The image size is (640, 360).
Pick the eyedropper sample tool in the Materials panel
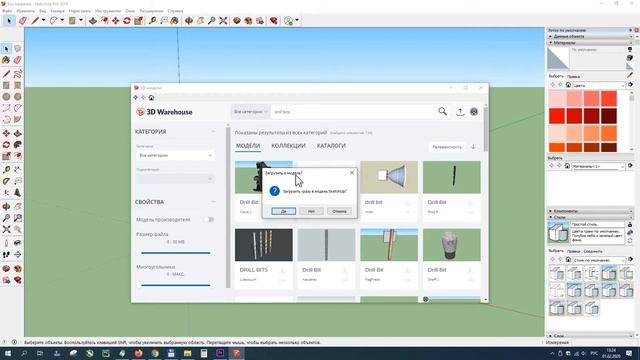(x=630, y=75)
